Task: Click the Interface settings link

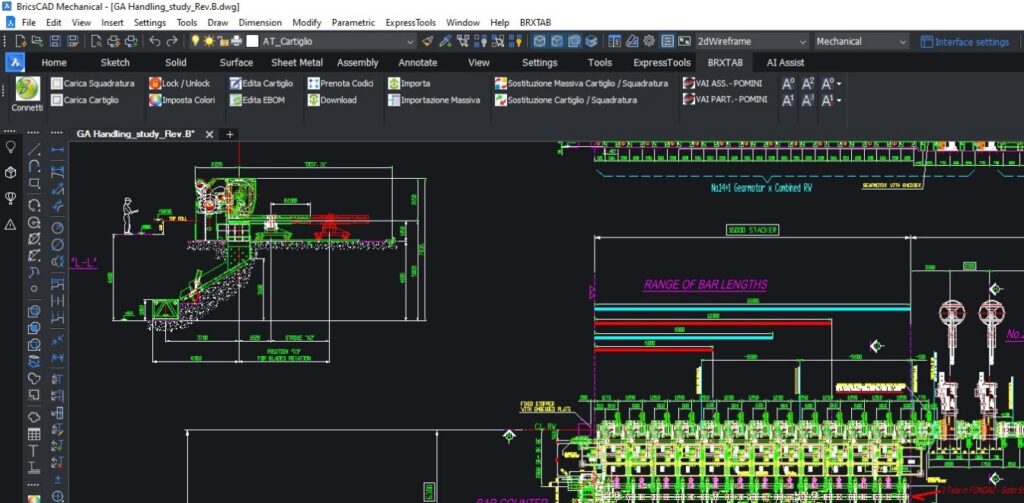Action: [970, 42]
